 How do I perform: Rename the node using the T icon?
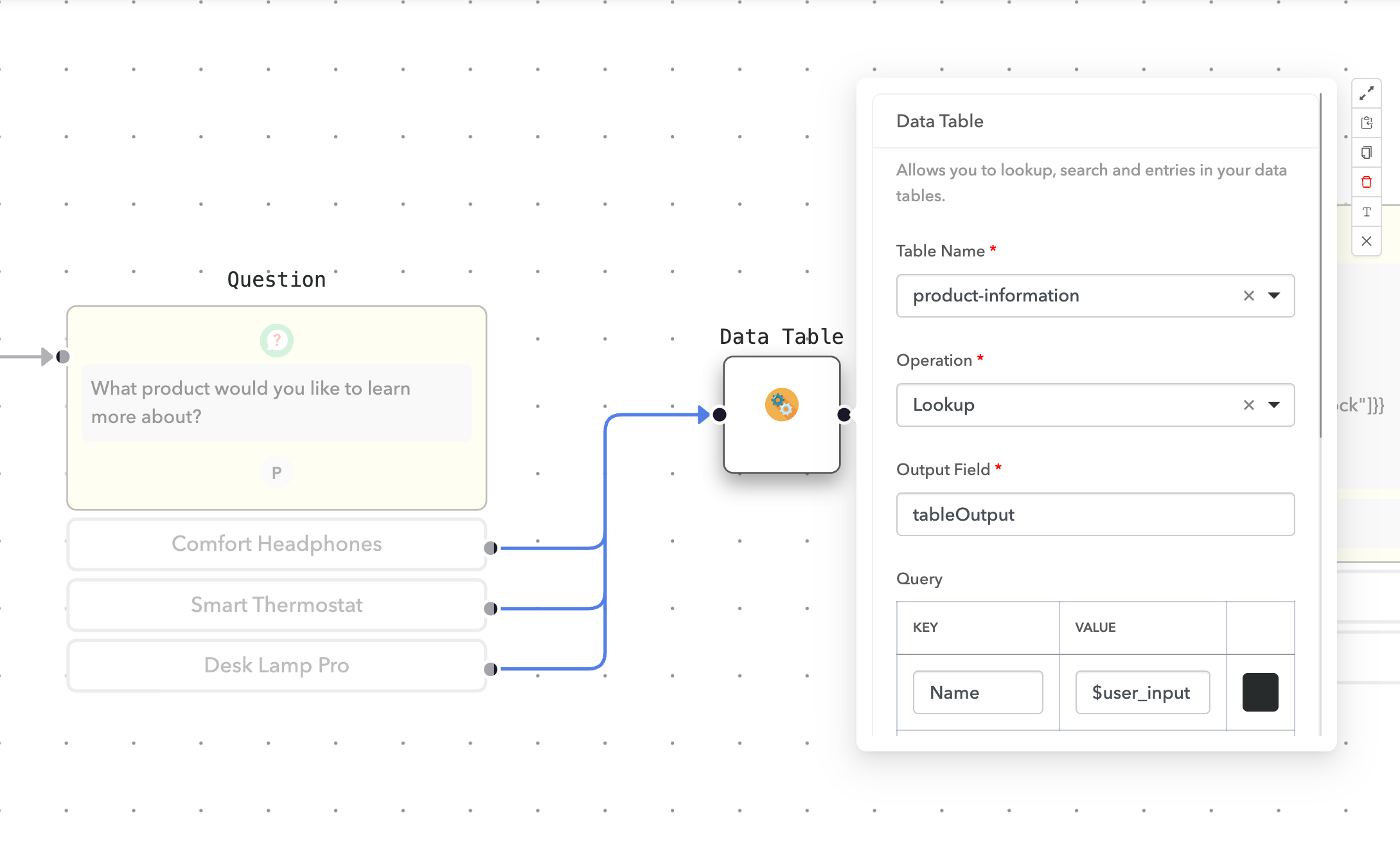(1367, 212)
